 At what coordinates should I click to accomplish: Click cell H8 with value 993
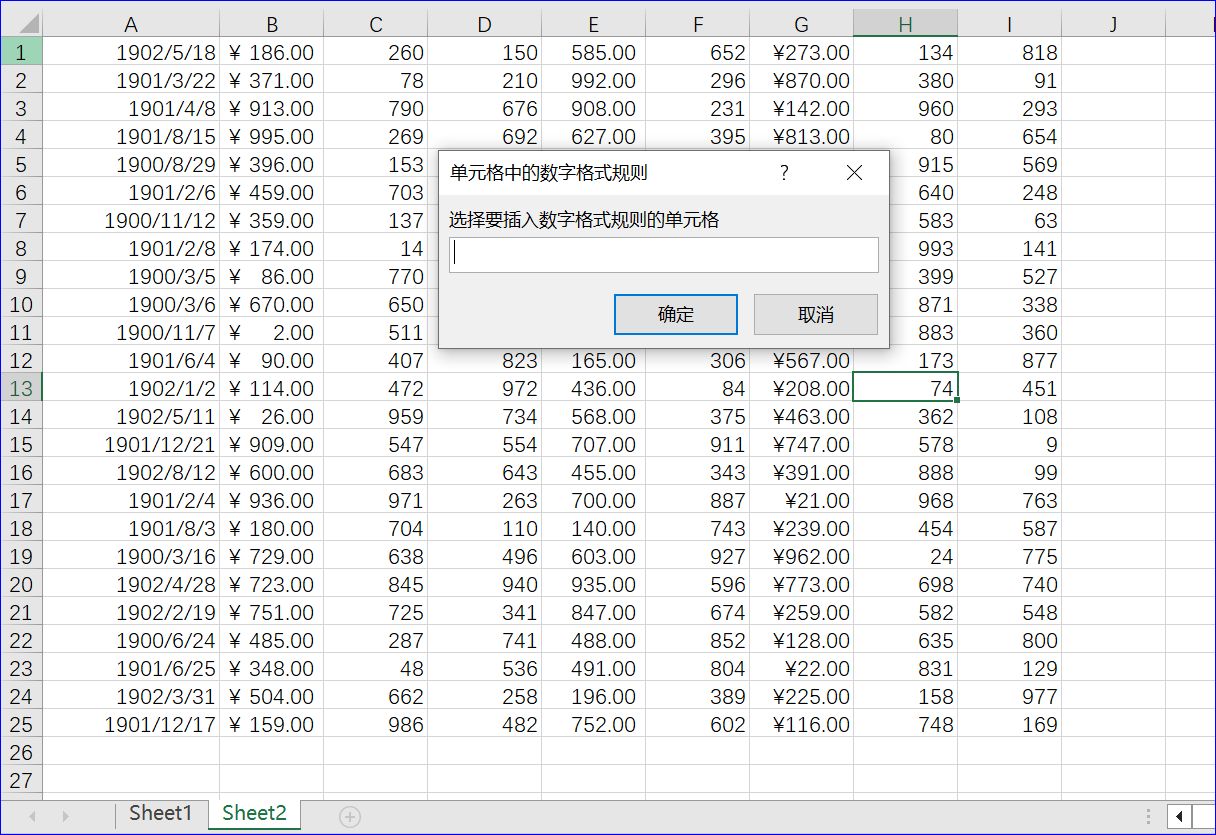pyautogui.click(x=923, y=248)
